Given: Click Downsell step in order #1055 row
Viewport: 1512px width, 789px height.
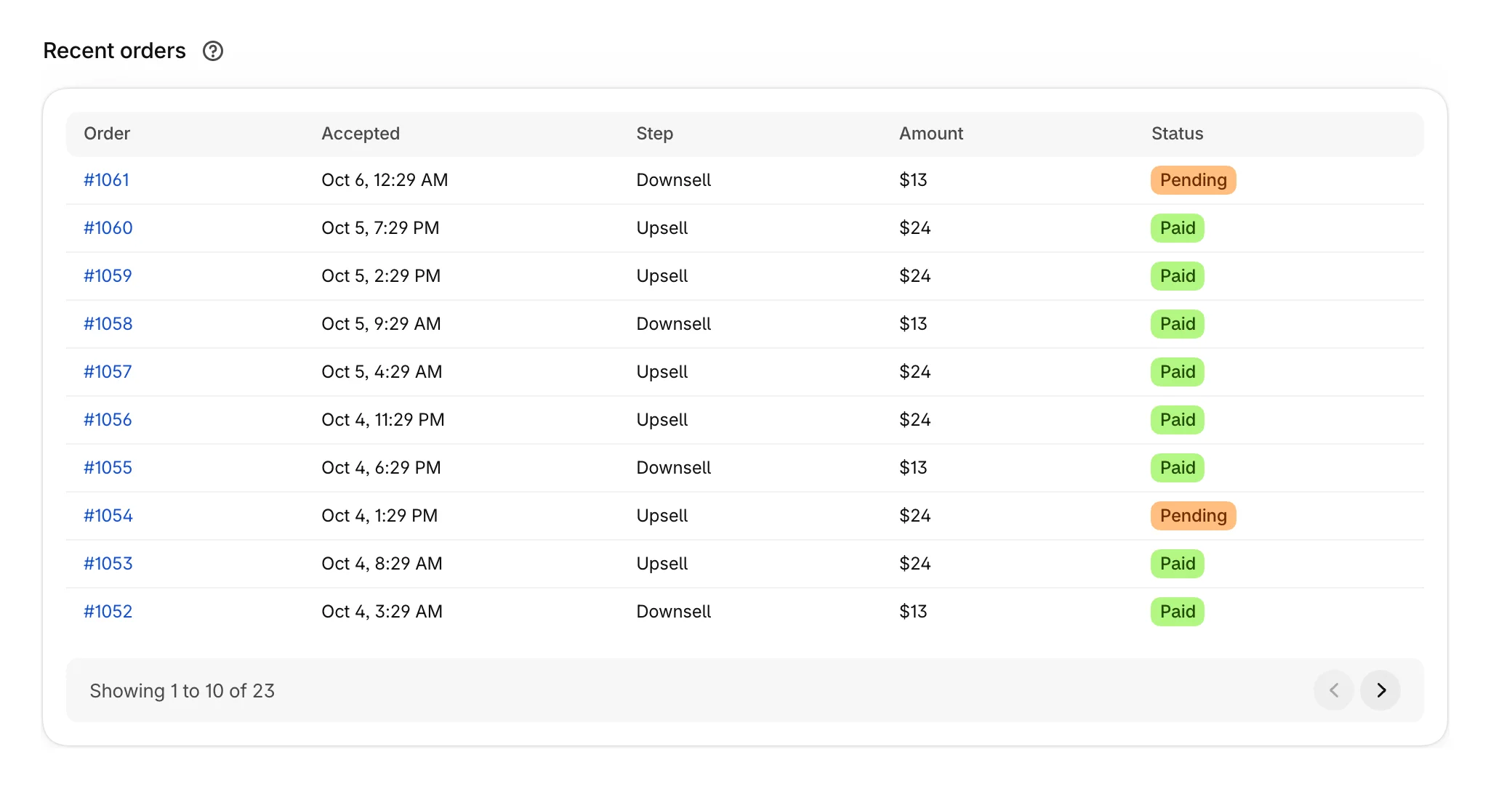Looking at the screenshot, I should pyautogui.click(x=674, y=468).
